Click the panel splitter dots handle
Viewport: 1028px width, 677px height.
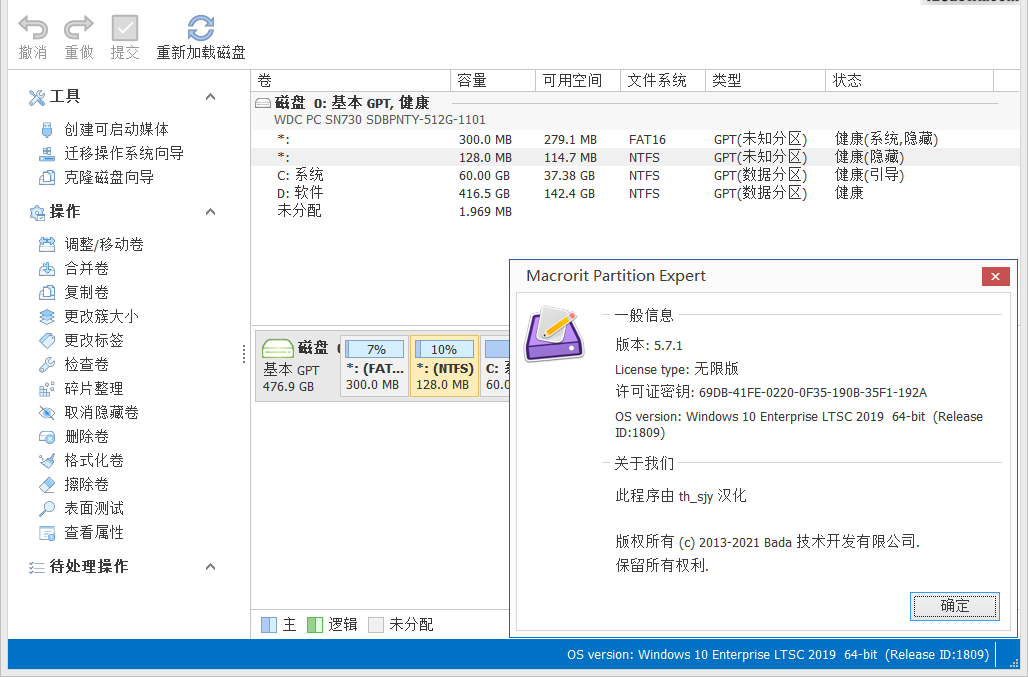click(x=244, y=354)
